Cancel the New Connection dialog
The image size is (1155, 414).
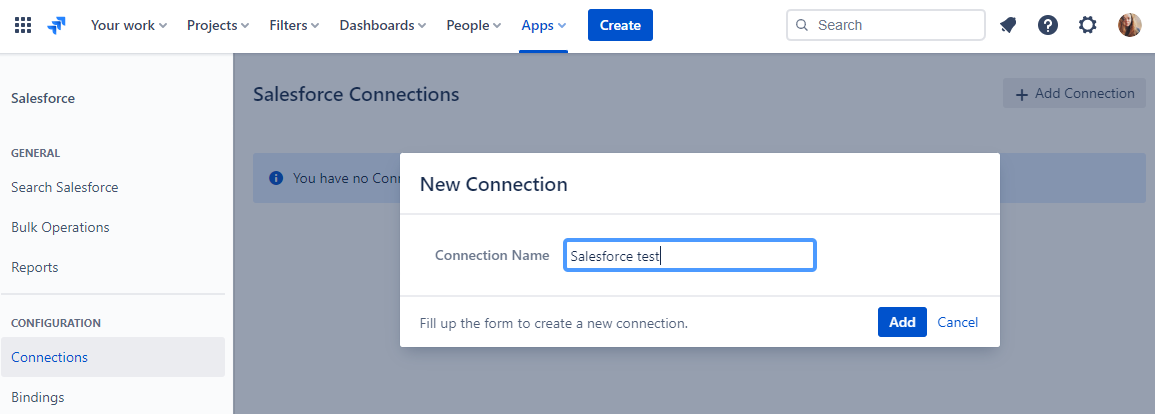[x=958, y=322]
